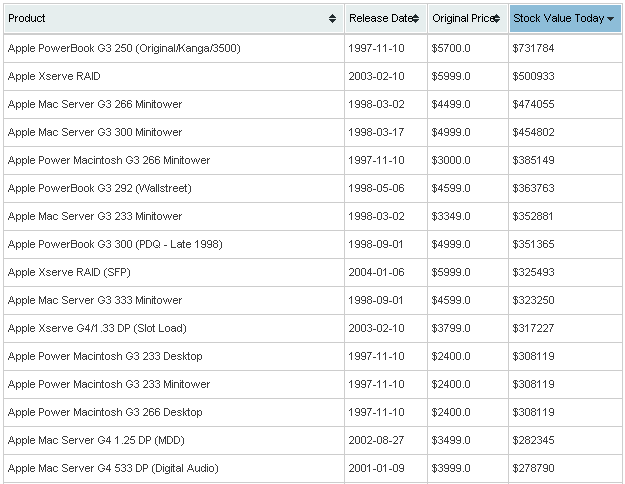The width and height of the screenshot is (625, 484).
Task: Select Apple PowerBook G3 300 (PDQ - Late 1998)
Action: [x=174, y=244]
